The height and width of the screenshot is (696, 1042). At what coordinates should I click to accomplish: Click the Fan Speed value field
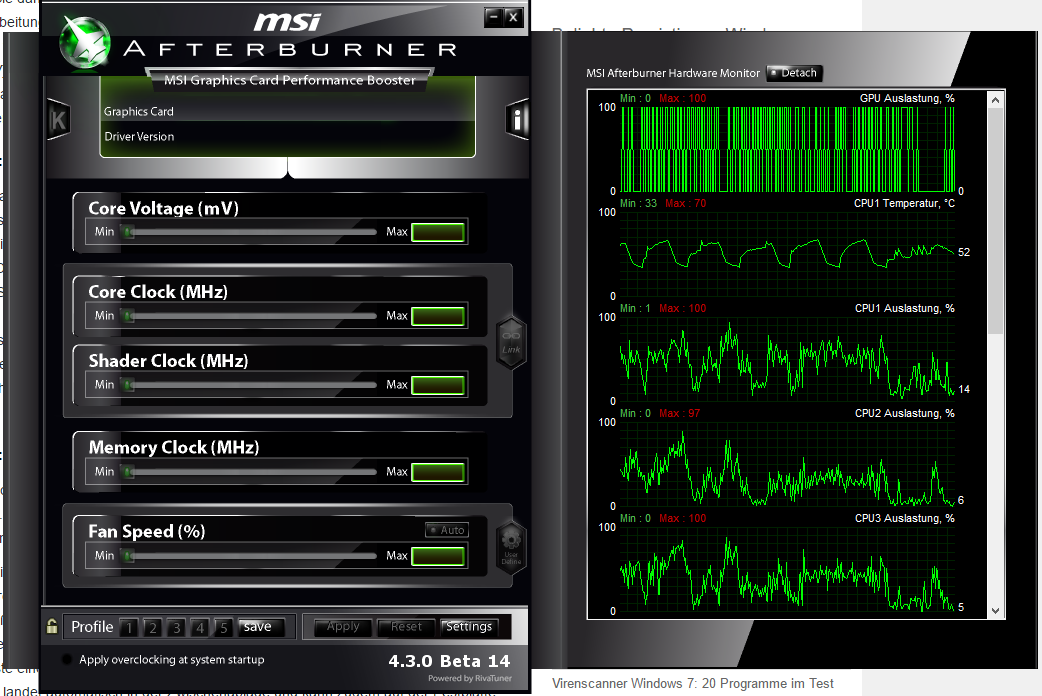pyautogui.click(x=438, y=556)
